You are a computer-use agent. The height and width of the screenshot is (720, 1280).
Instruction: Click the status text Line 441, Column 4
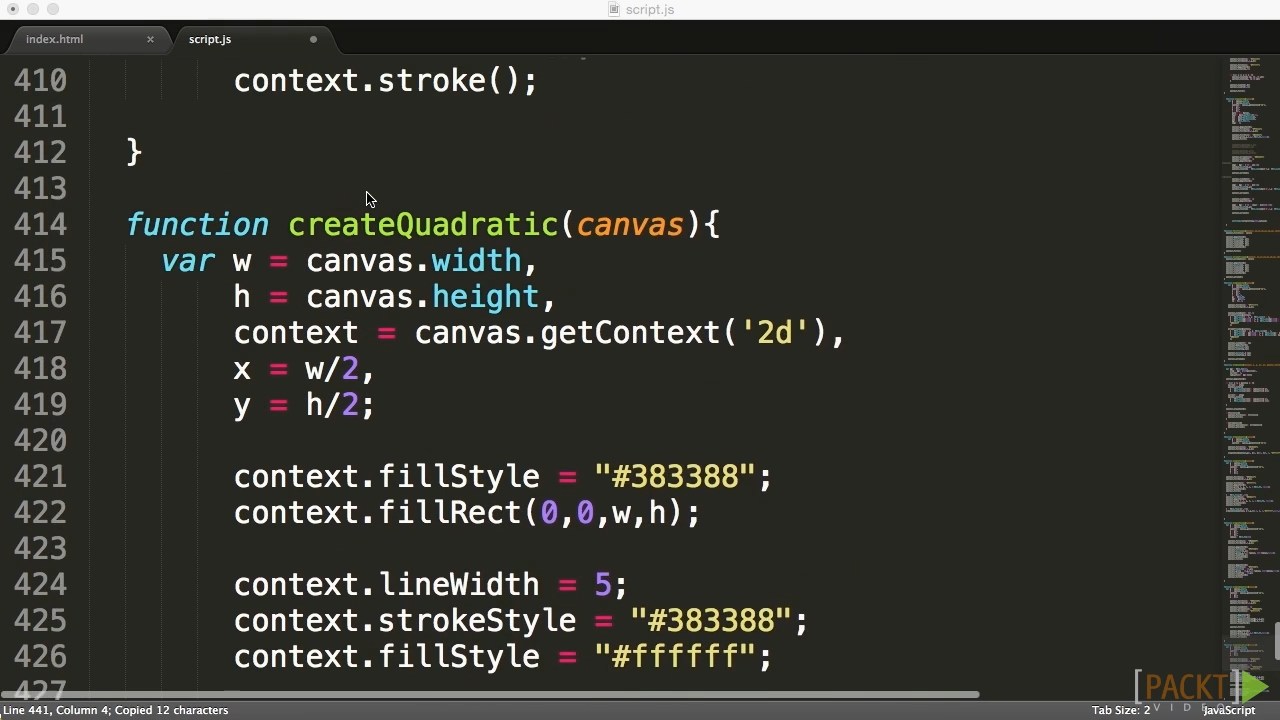pos(55,710)
